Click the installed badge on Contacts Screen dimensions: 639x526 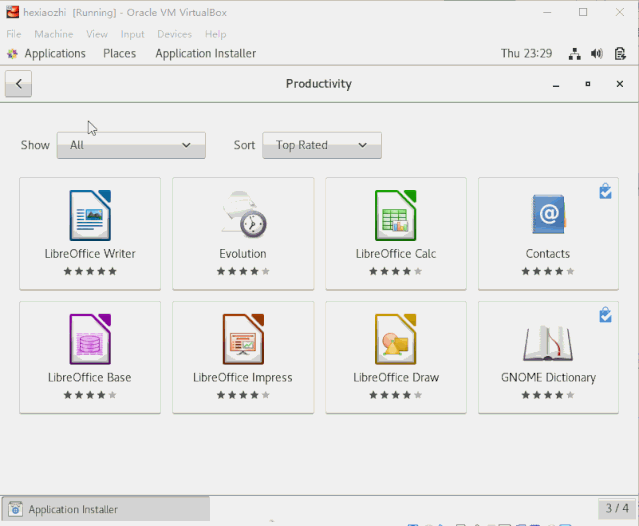point(606,191)
